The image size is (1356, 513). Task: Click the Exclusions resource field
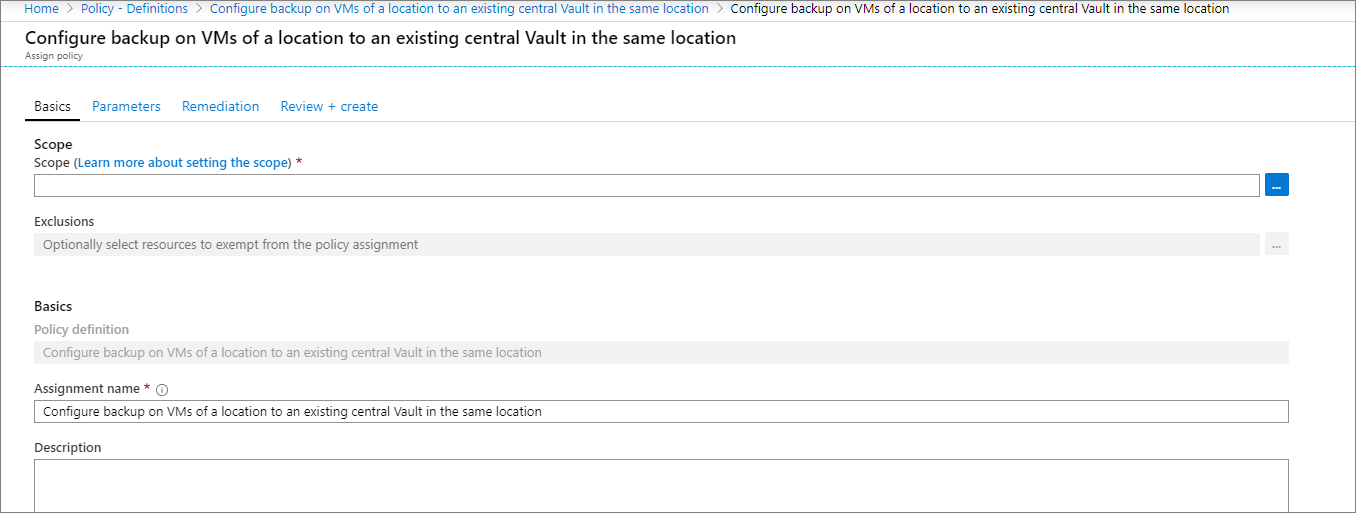[x=646, y=244]
